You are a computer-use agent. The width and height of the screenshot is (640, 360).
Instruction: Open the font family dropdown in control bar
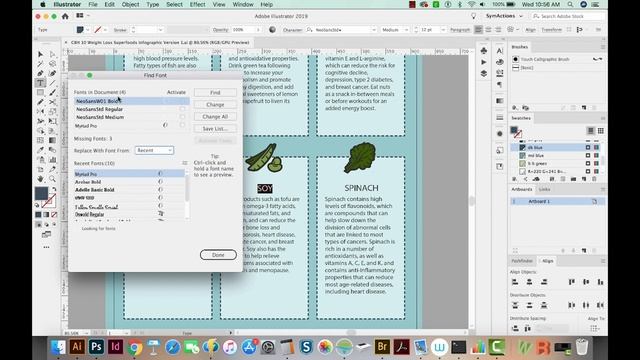coord(373,30)
